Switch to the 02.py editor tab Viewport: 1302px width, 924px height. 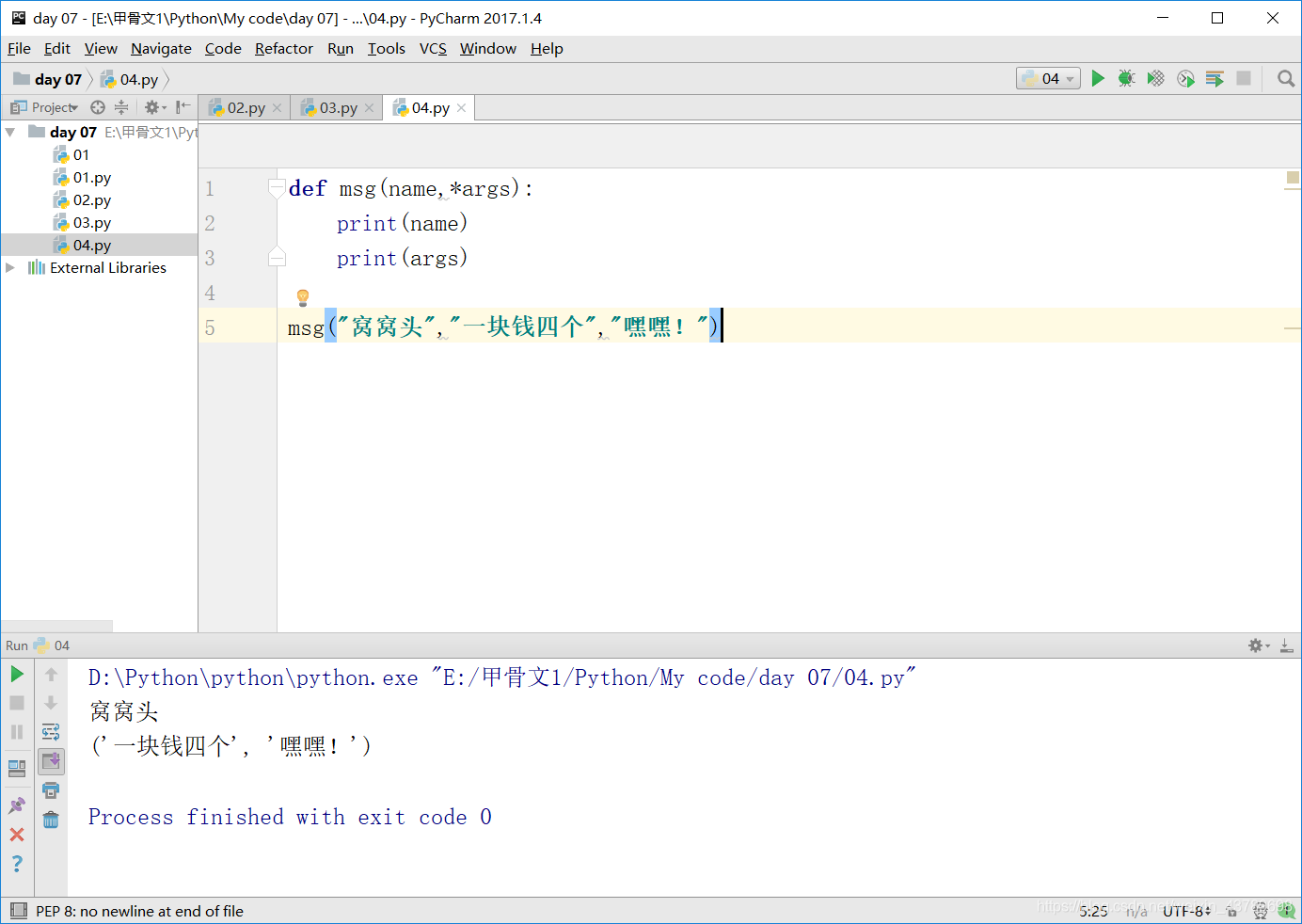pyautogui.click(x=246, y=108)
